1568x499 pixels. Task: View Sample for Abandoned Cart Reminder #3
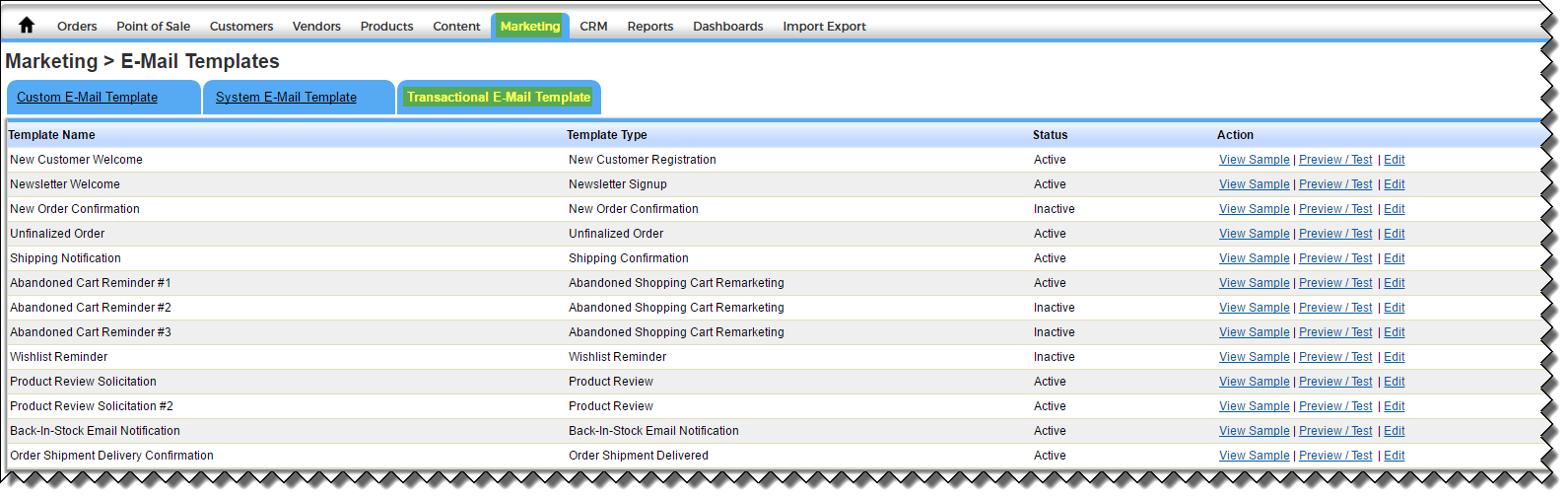[1254, 332]
